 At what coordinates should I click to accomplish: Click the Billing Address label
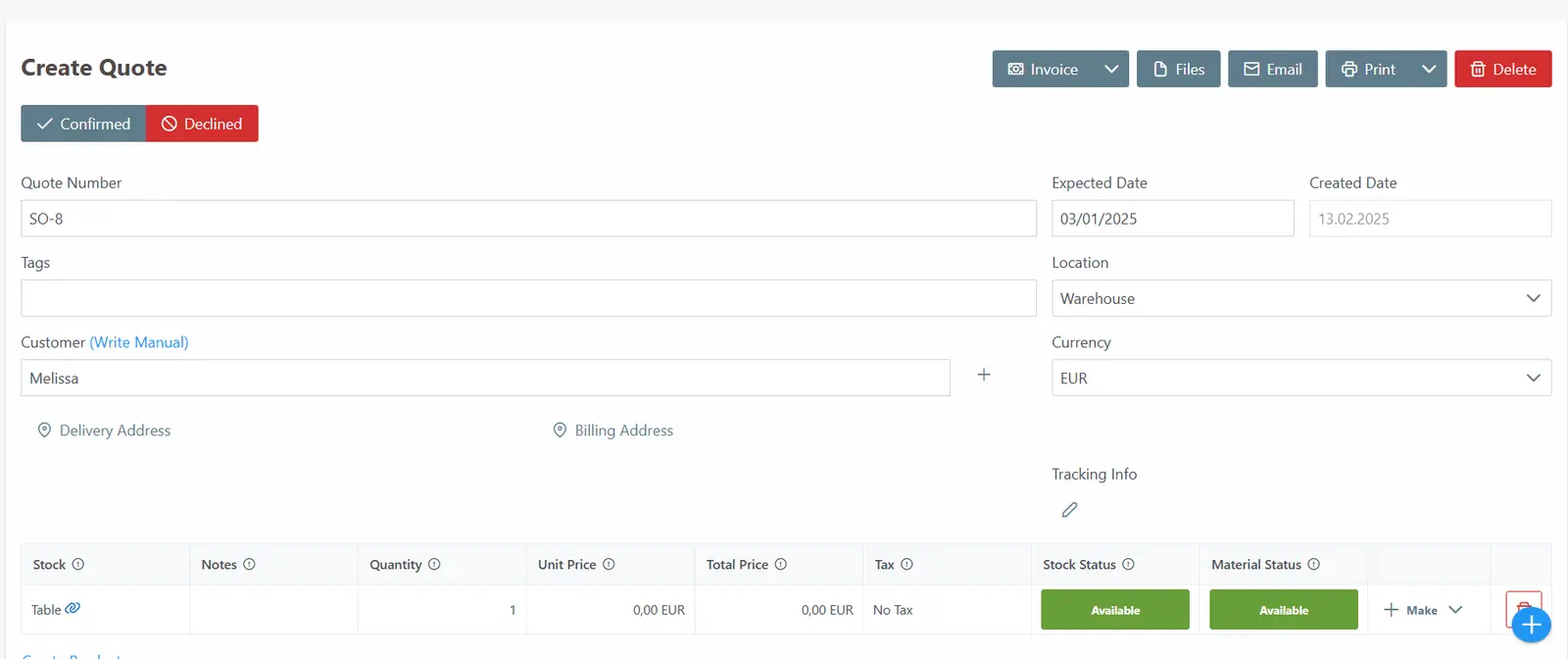[x=624, y=431]
